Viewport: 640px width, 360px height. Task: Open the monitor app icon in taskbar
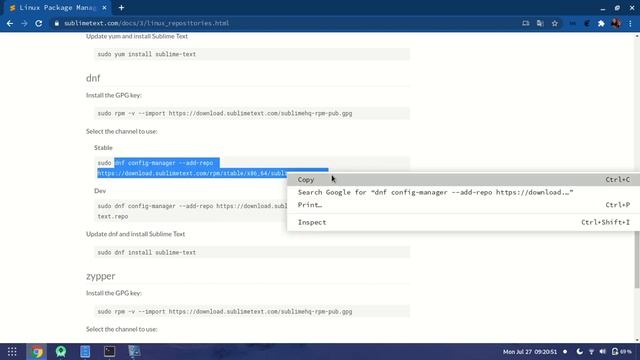click(x=134, y=351)
